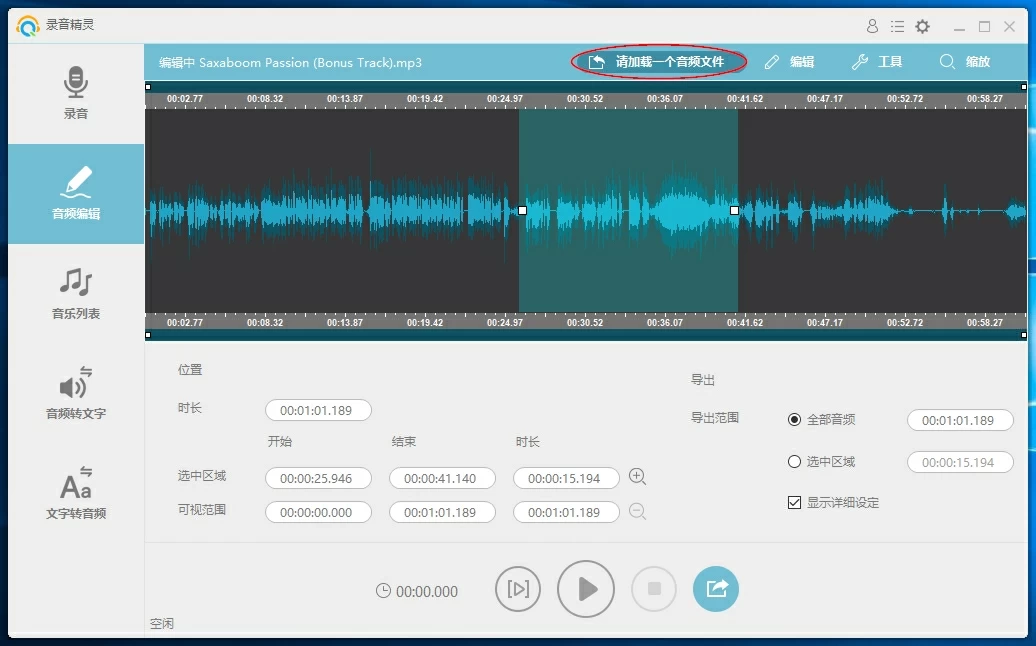Image resolution: width=1036 pixels, height=646 pixels.
Task: Open the 工具 tools menu
Action: coord(877,62)
